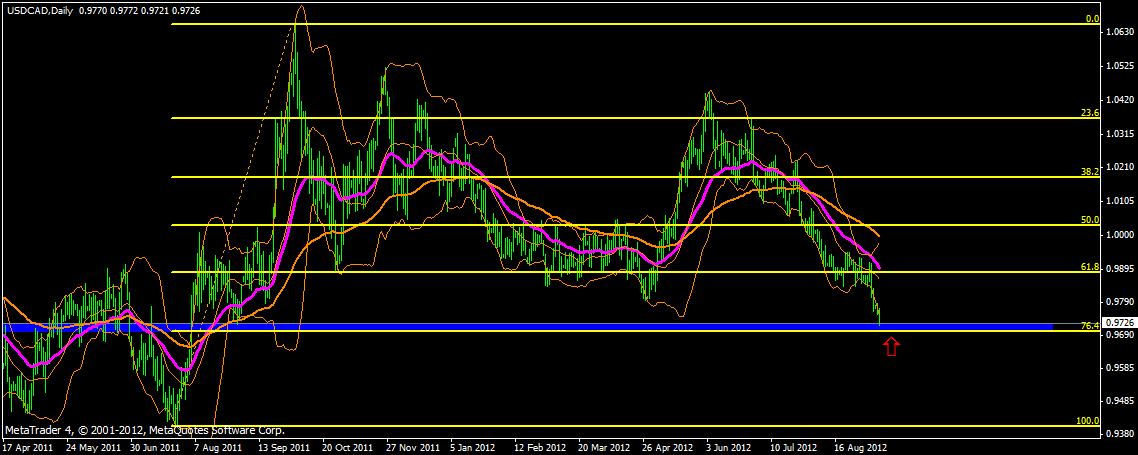Click the 16 Aug 2012 date label

861,448
